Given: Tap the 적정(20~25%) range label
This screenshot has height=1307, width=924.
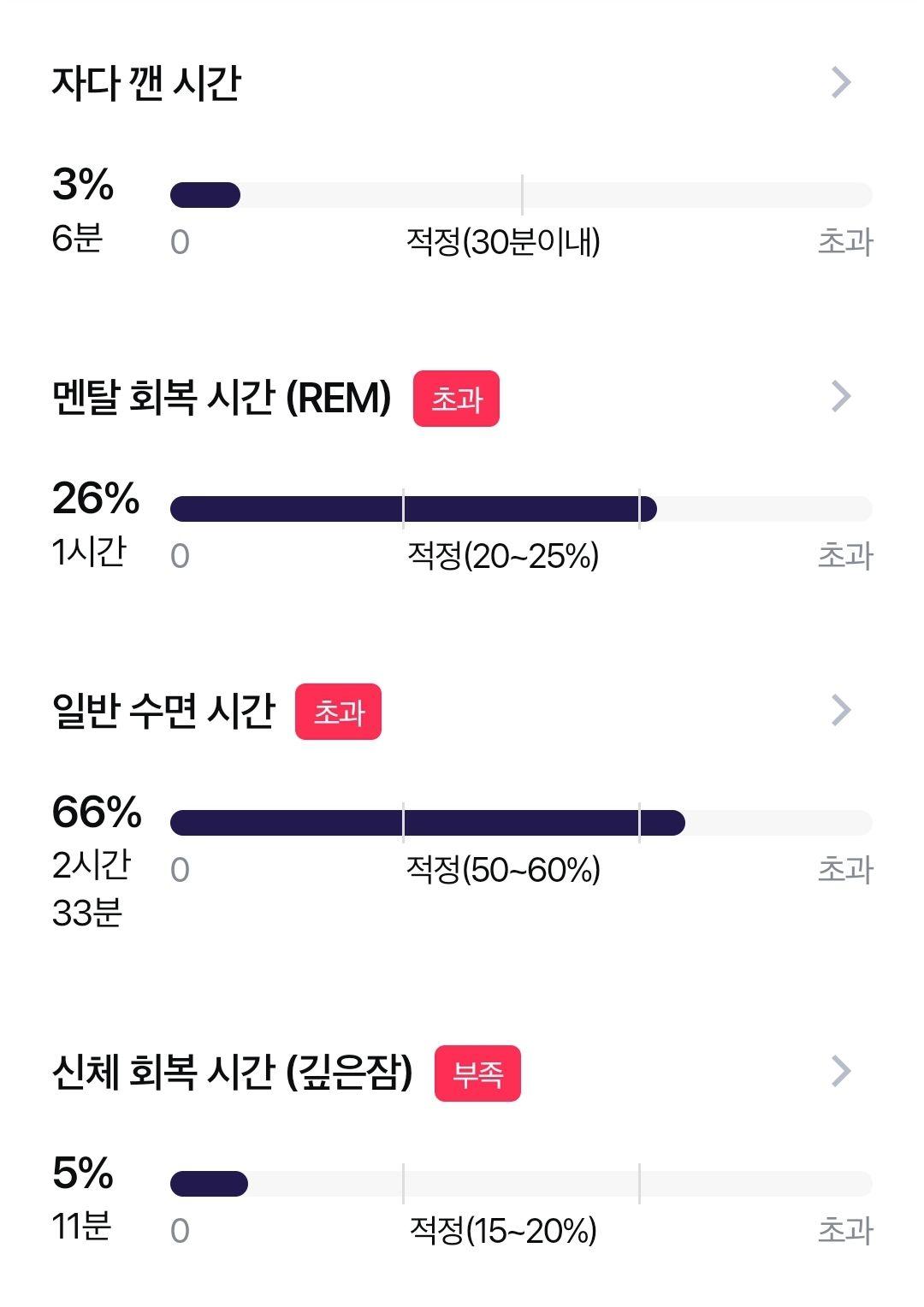Looking at the screenshot, I should point(503,556).
